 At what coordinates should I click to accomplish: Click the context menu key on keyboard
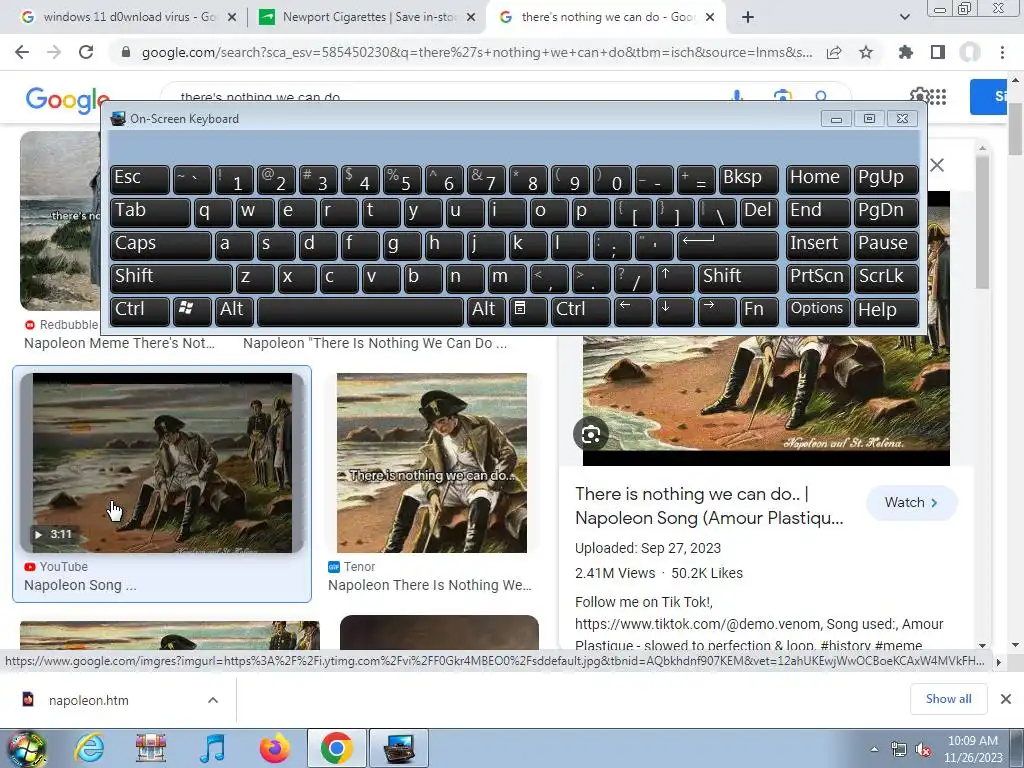click(x=528, y=311)
